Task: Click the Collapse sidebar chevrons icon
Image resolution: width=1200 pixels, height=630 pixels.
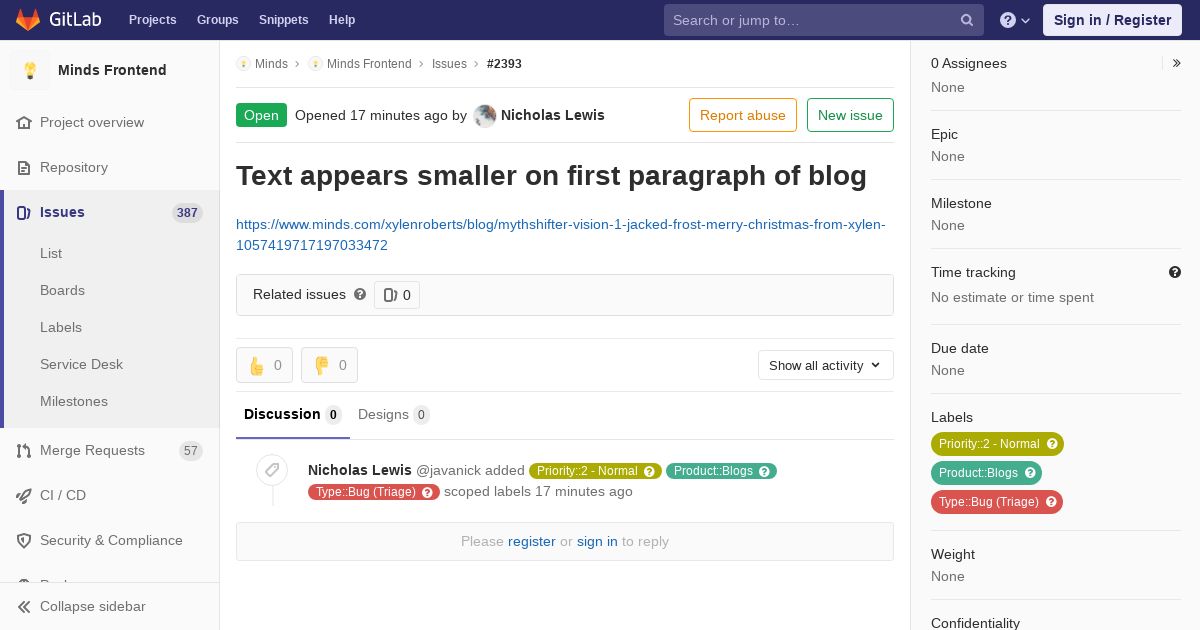Action: [x=24, y=607]
